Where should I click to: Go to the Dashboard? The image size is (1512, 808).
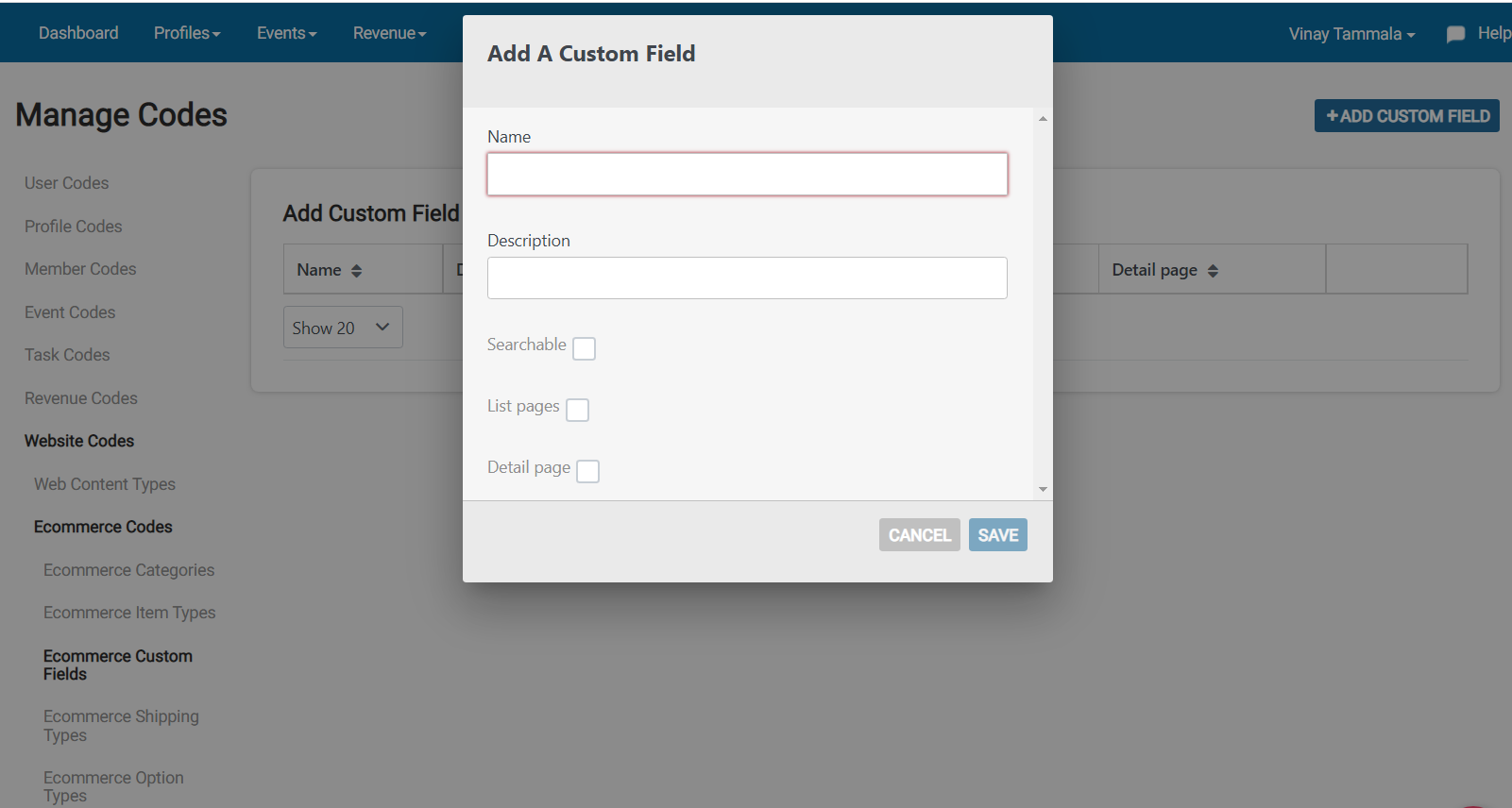pyautogui.click(x=78, y=33)
